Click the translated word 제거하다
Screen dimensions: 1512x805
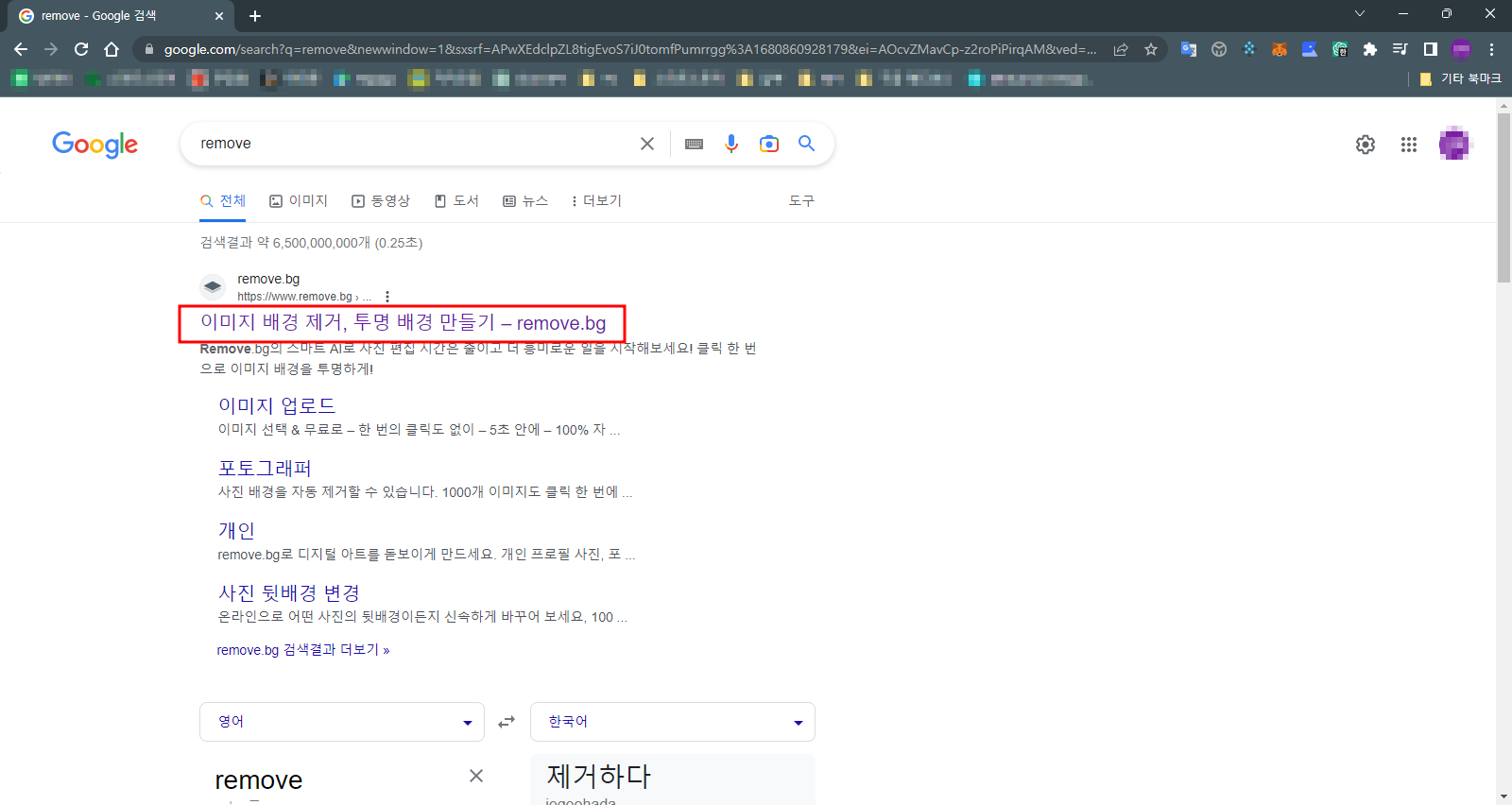pos(599,776)
